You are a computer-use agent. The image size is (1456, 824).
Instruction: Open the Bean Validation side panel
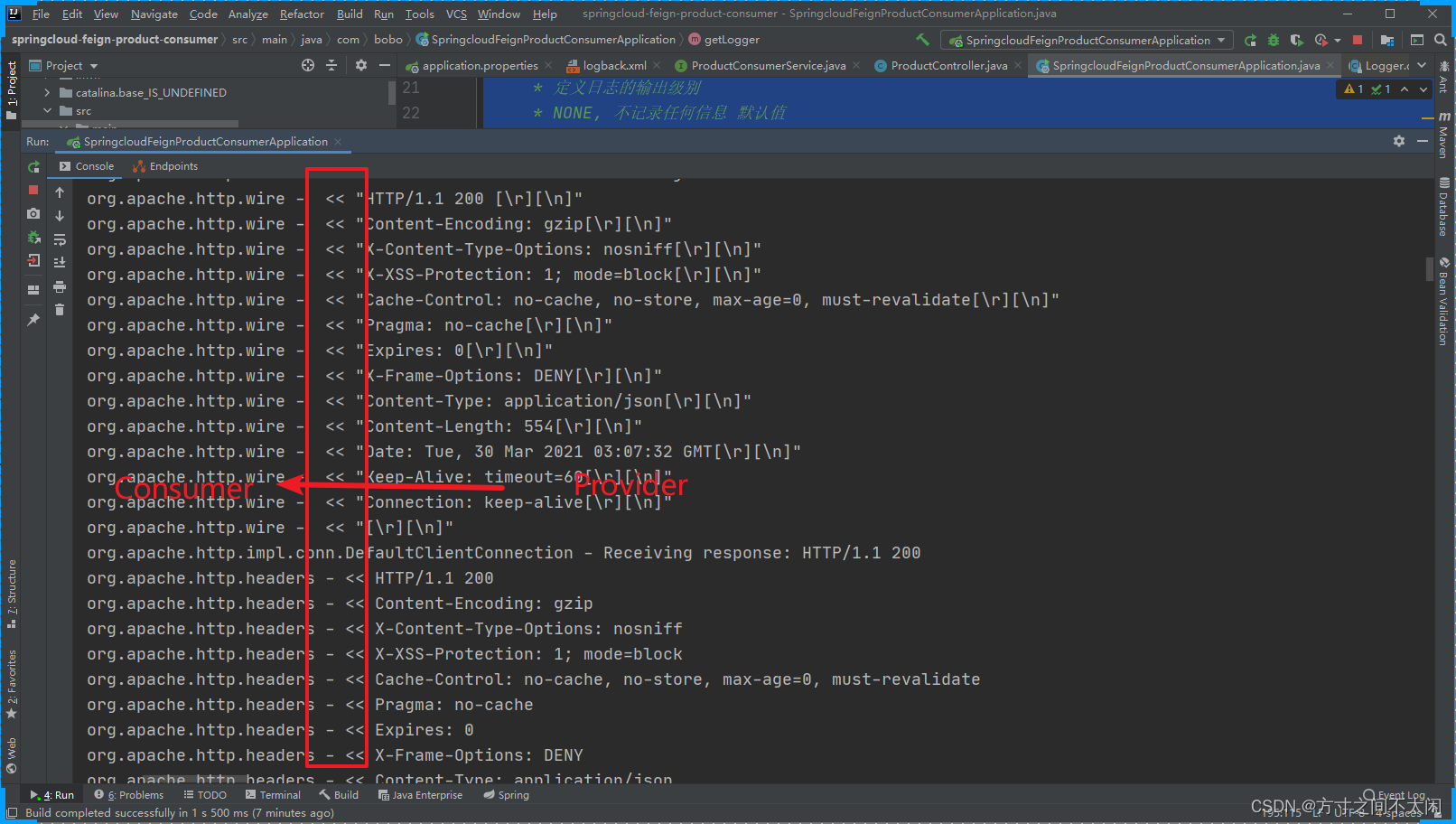click(1443, 301)
